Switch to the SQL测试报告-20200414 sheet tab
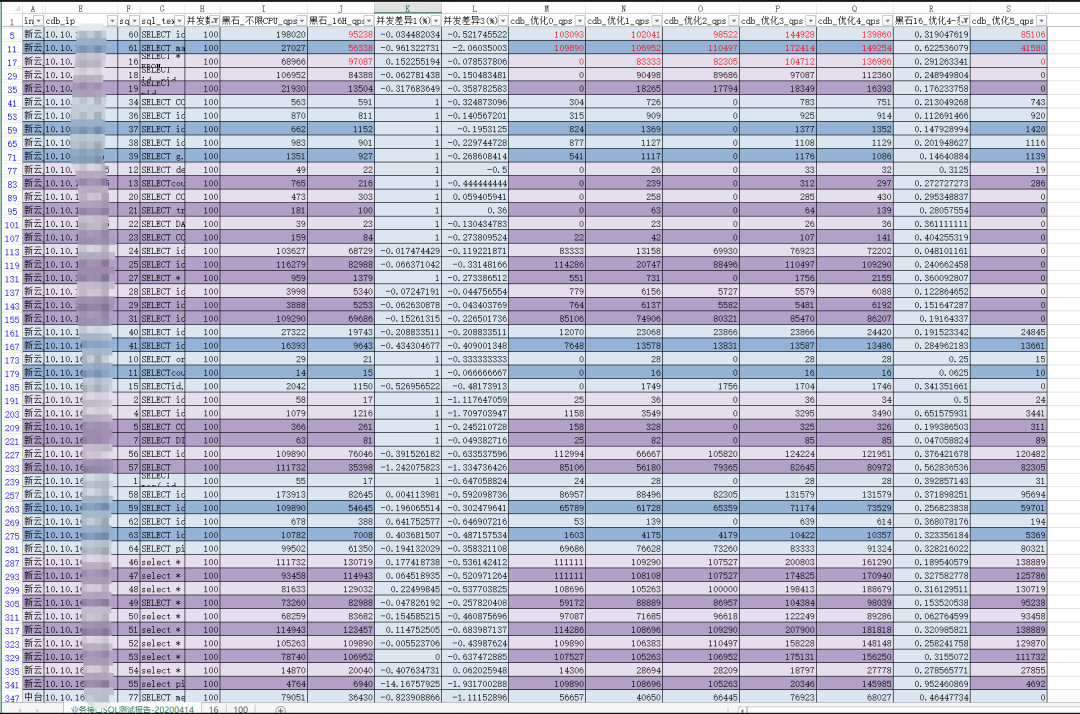This screenshot has height=714, width=1080. [131, 709]
